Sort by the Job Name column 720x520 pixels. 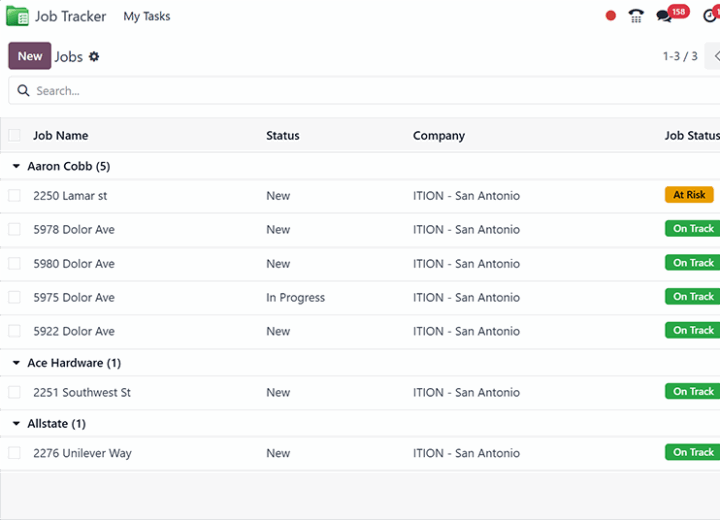click(61, 136)
